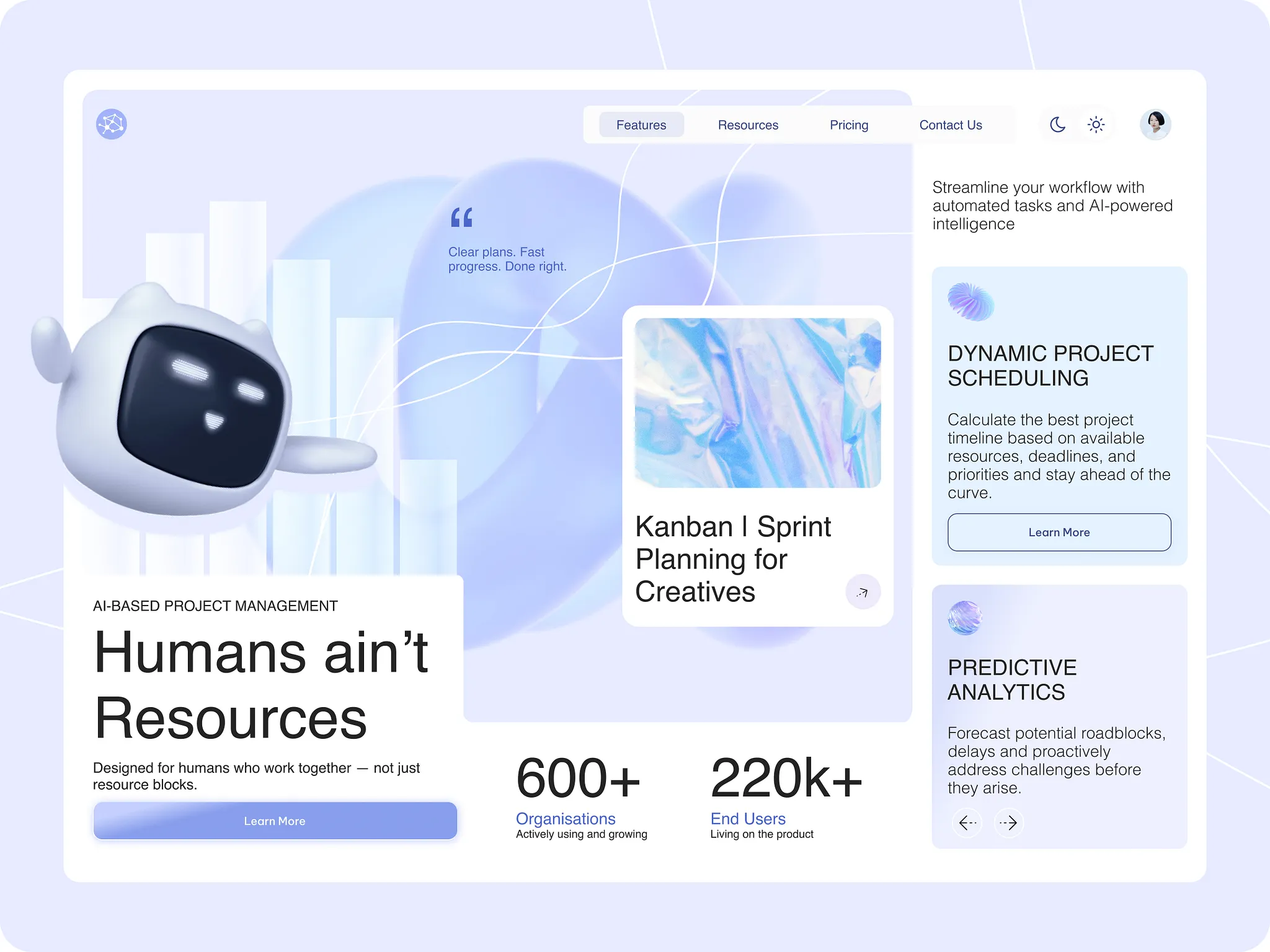Enable dark mode with the moon icon
This screenshot has height=952, width=1270.
[1057, 125]
